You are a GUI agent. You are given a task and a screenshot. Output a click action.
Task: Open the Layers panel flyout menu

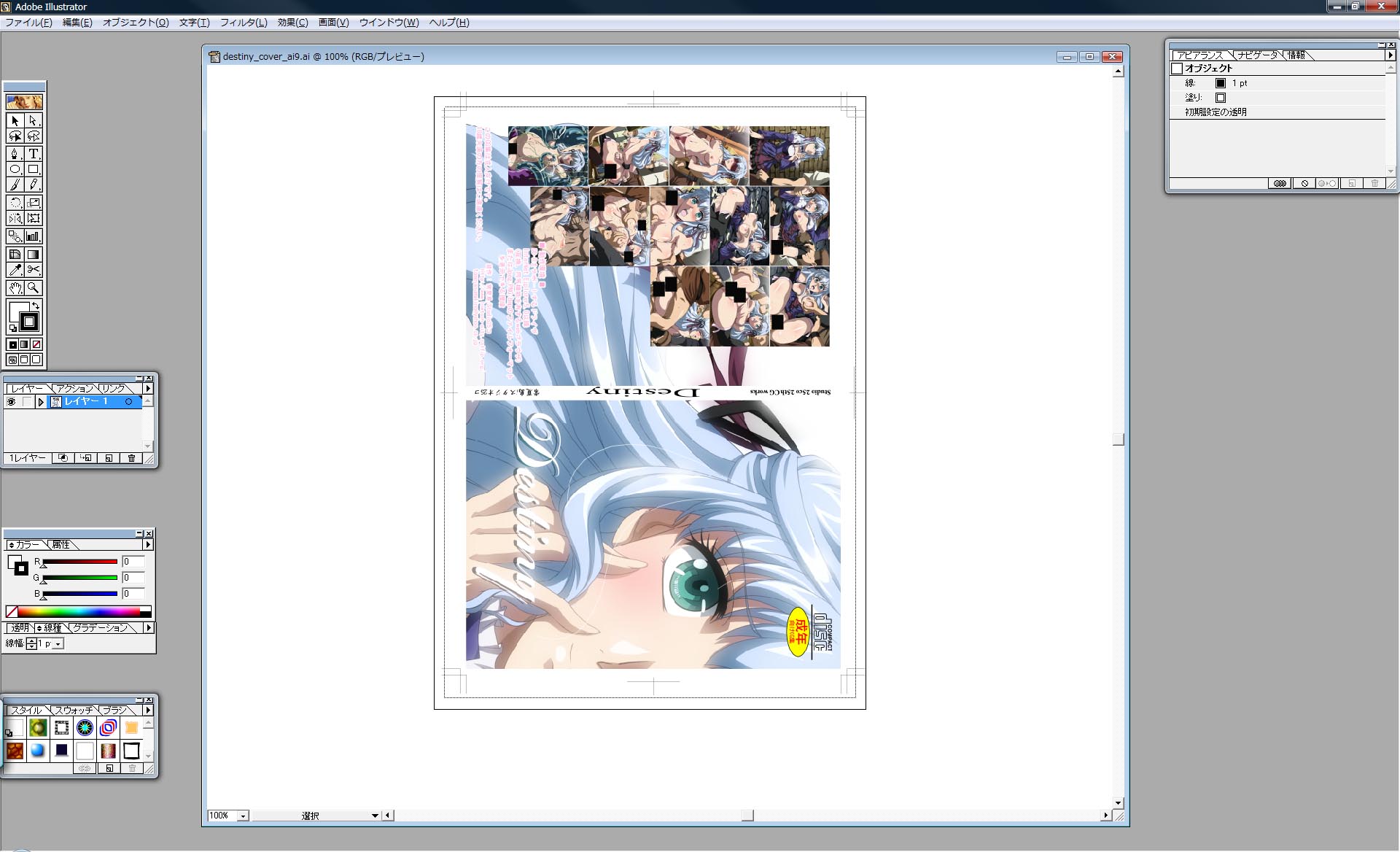click(x=148, y=389)
